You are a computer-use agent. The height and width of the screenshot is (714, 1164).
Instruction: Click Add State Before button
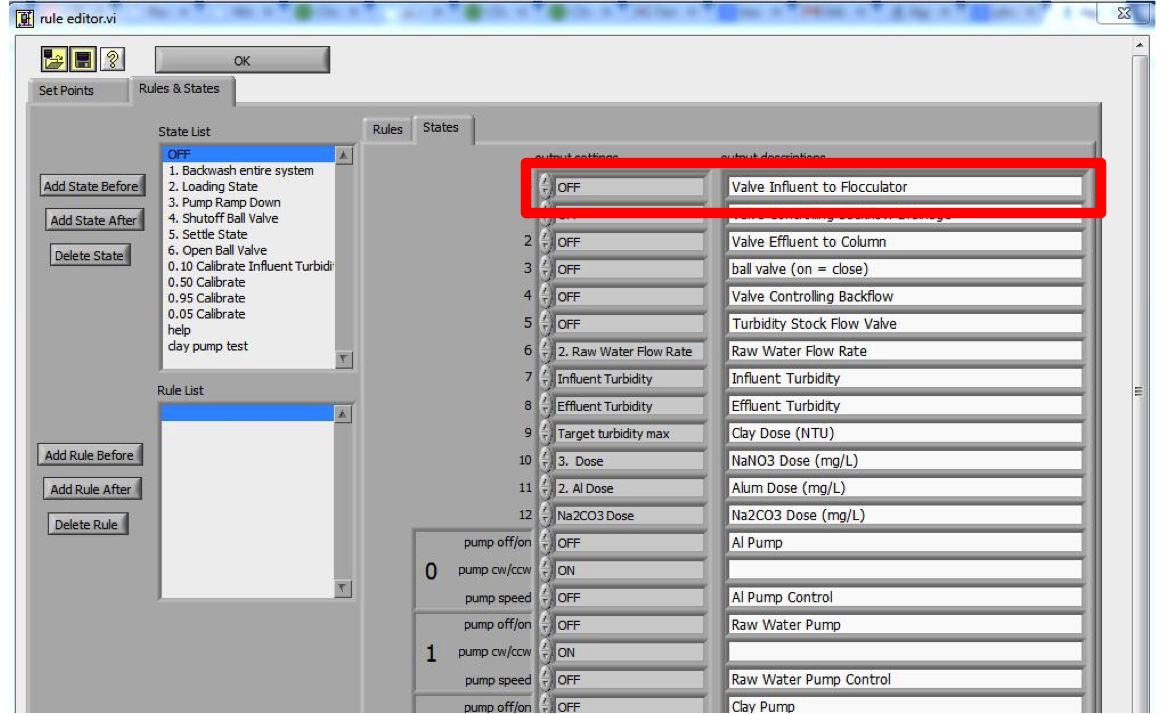coord(91,186)
